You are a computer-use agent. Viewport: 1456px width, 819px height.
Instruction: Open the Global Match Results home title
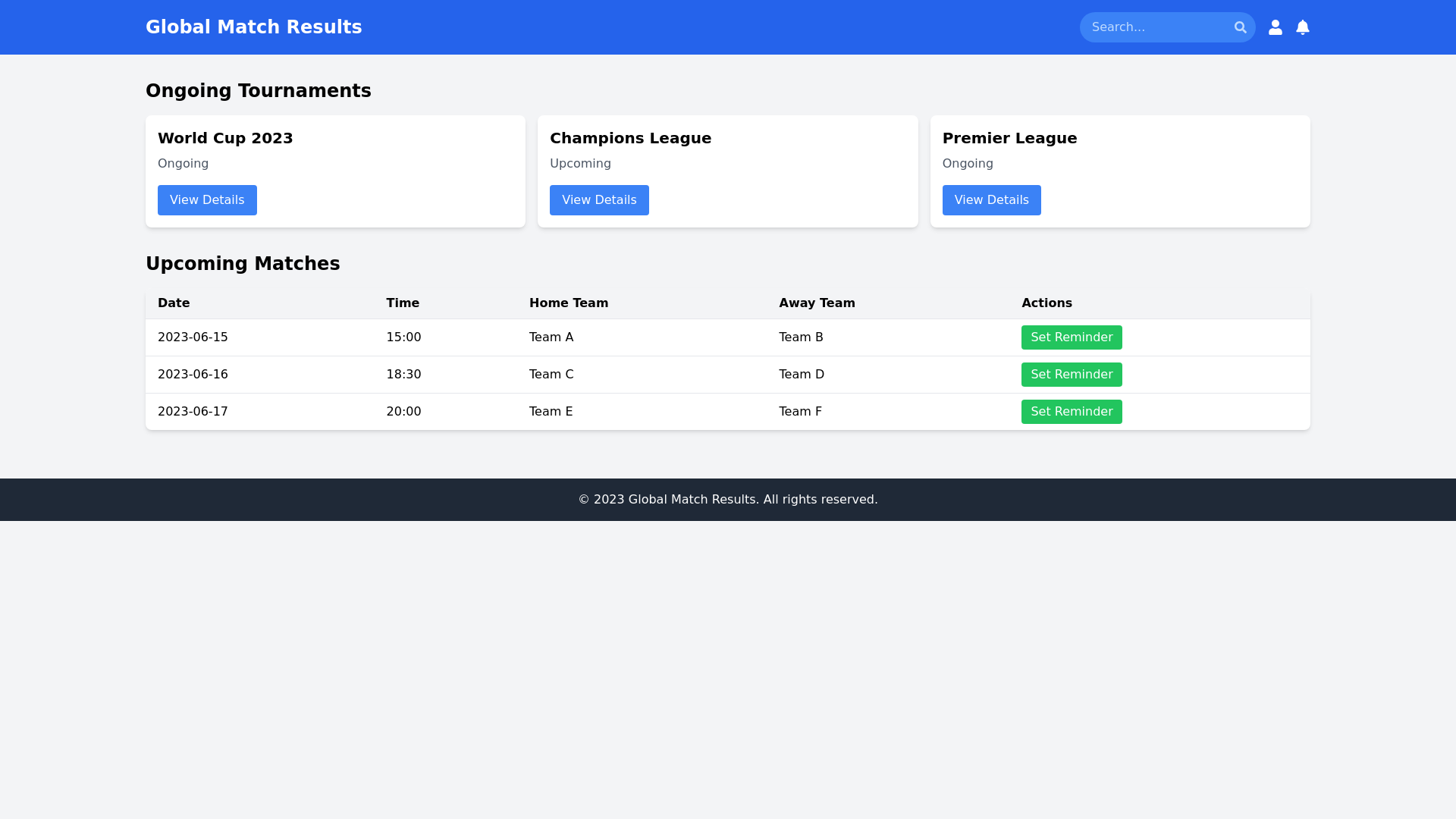[x=253, y=27]
